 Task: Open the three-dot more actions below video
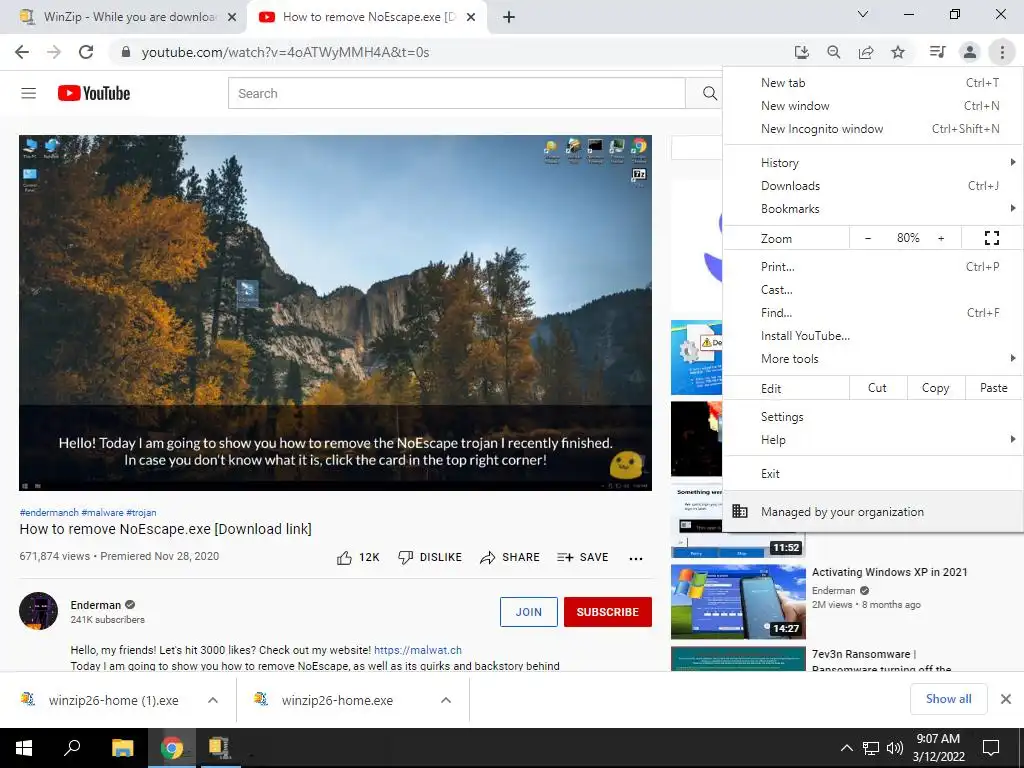pos(635,558)
